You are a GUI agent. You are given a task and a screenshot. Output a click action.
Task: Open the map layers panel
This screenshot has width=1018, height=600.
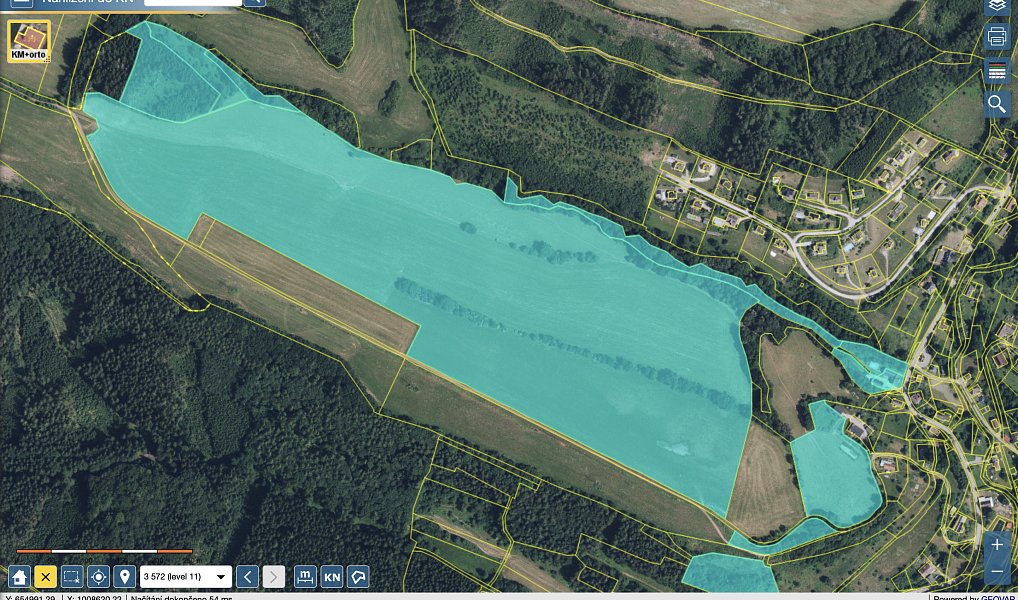[x=997, y=6]
